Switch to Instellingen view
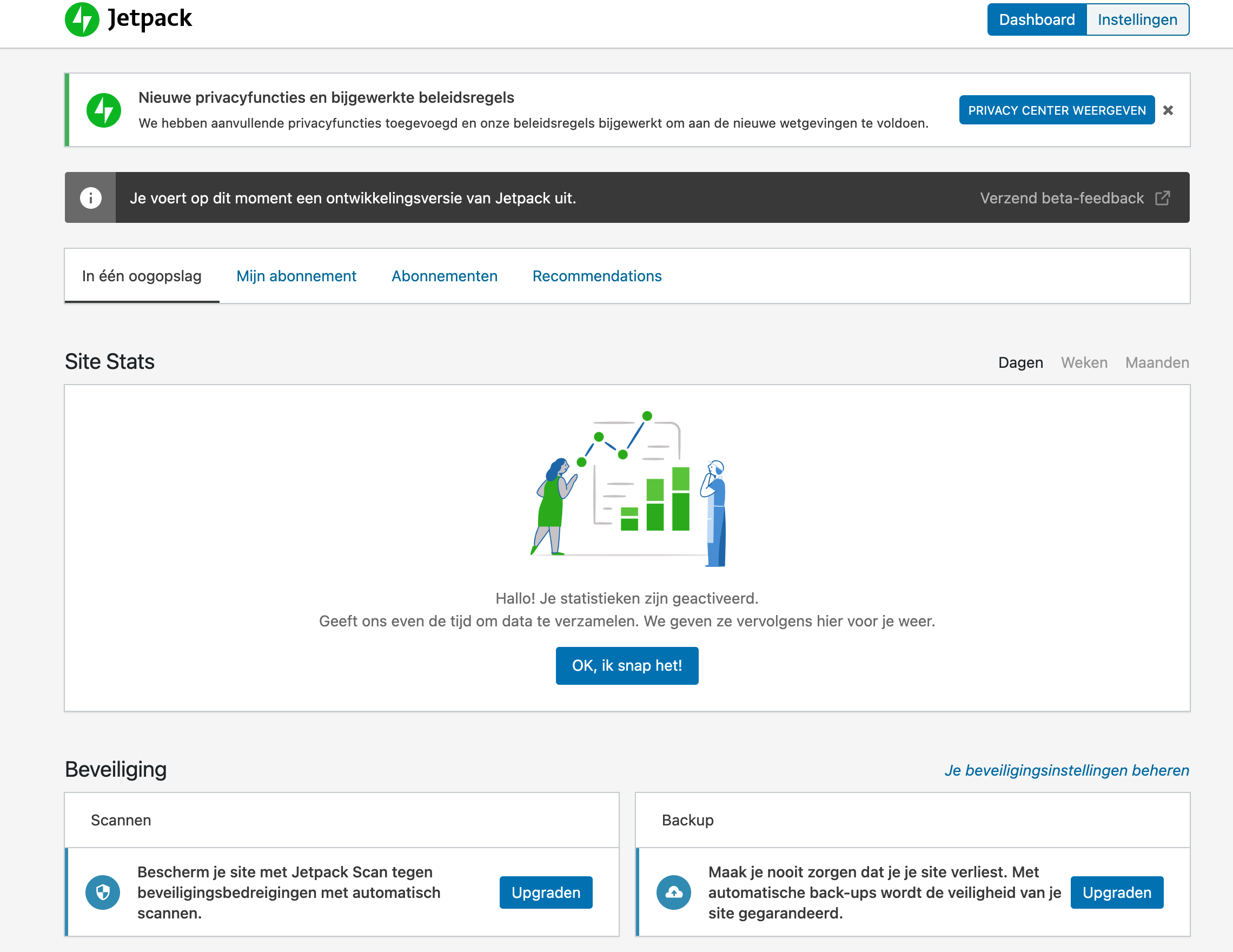The image size is (1233, 952). pyautogui.click(x=1137, y=20)
